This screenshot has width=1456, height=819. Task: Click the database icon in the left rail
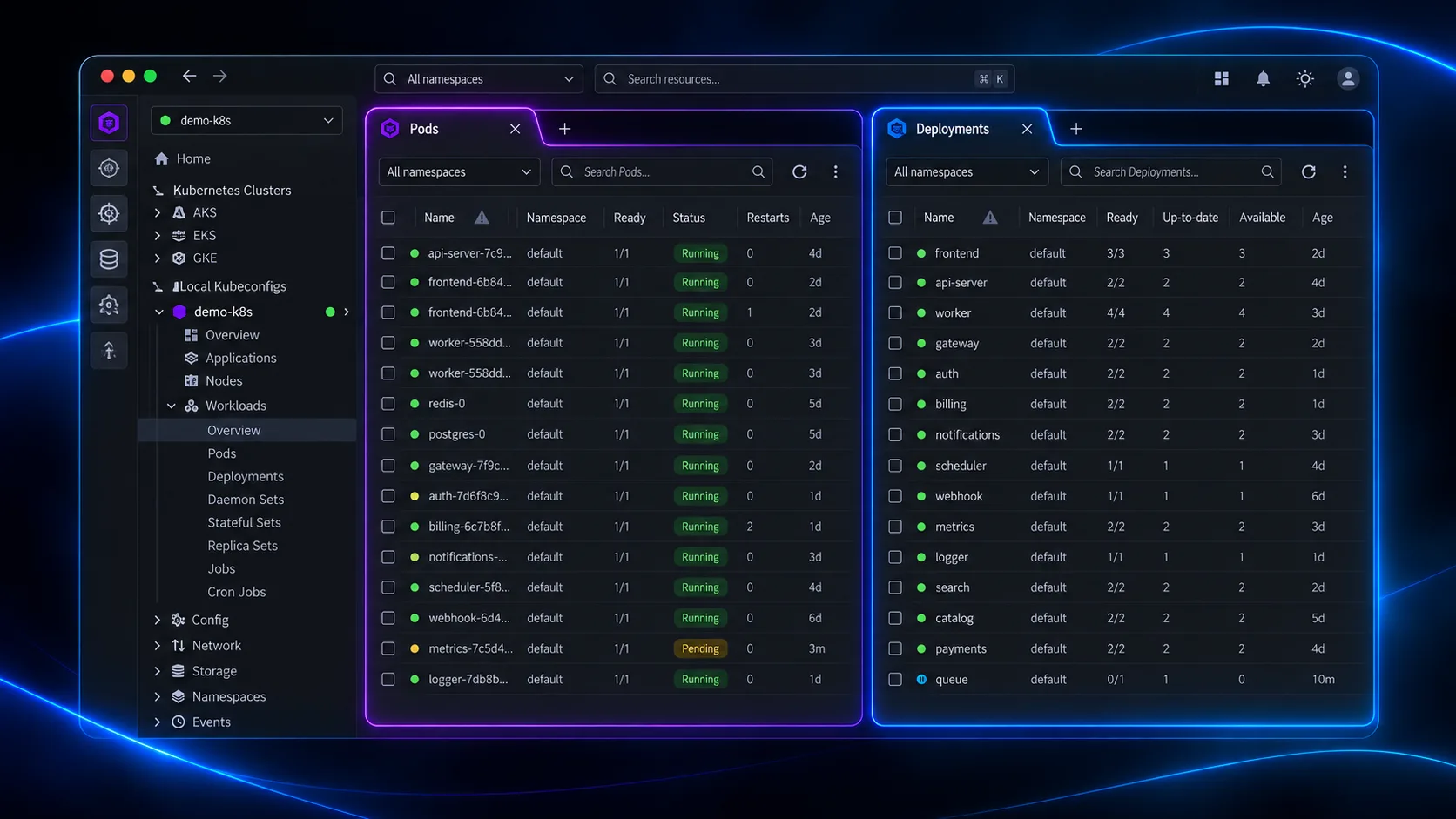[109, 258]
